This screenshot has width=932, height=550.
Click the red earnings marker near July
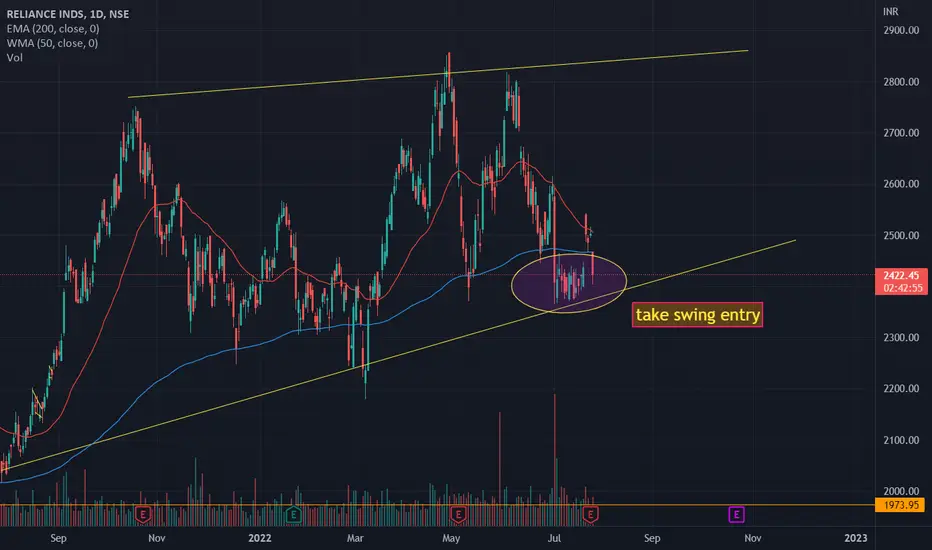tap(590, 514)
